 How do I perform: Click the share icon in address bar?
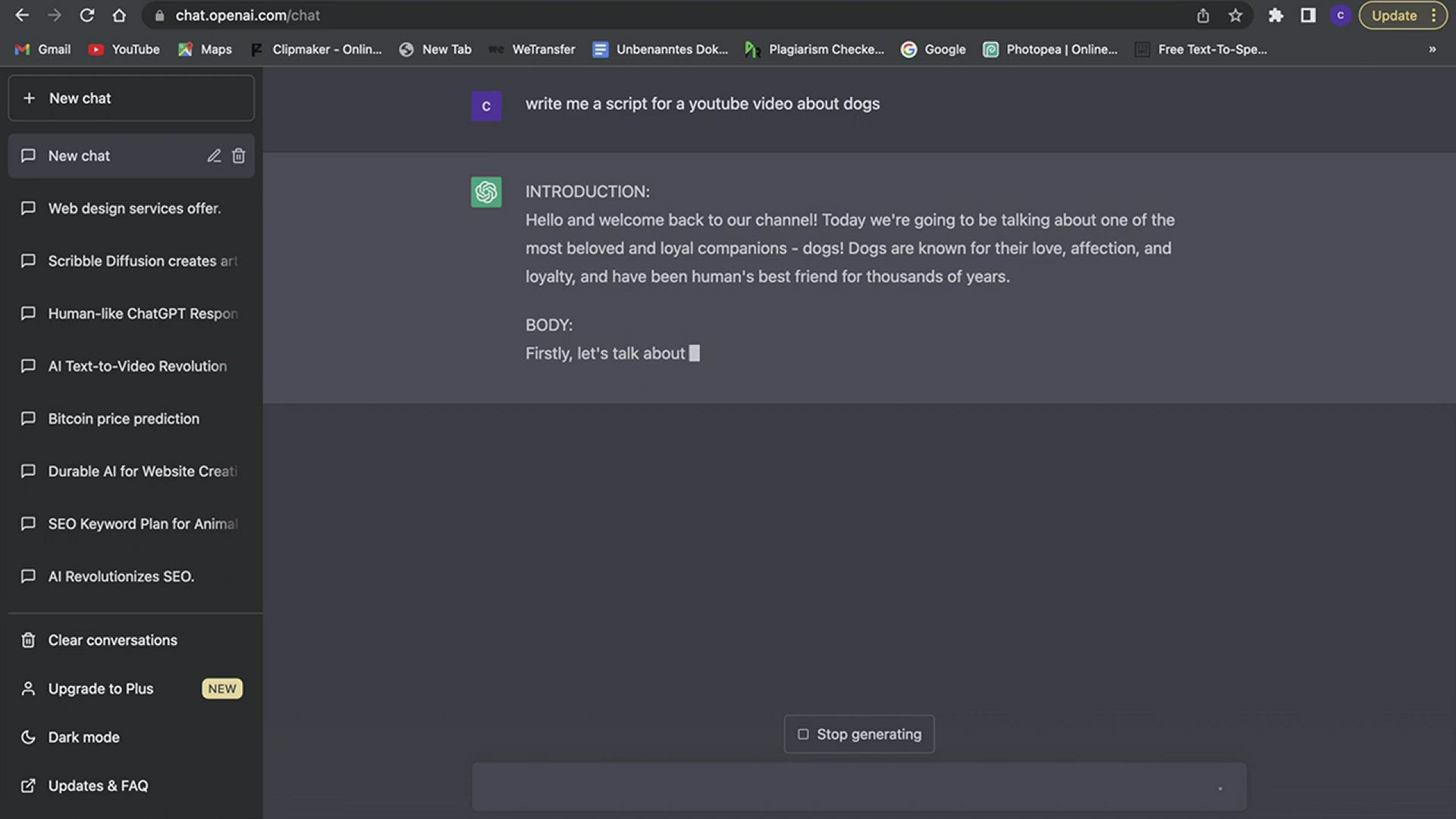pyautogui.click(x=1203, y=15)
